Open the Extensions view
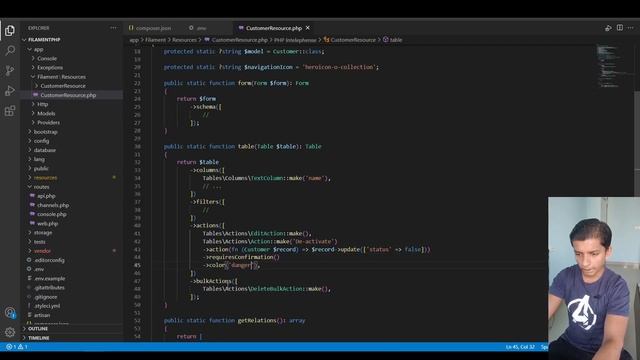 pos(10,111)
